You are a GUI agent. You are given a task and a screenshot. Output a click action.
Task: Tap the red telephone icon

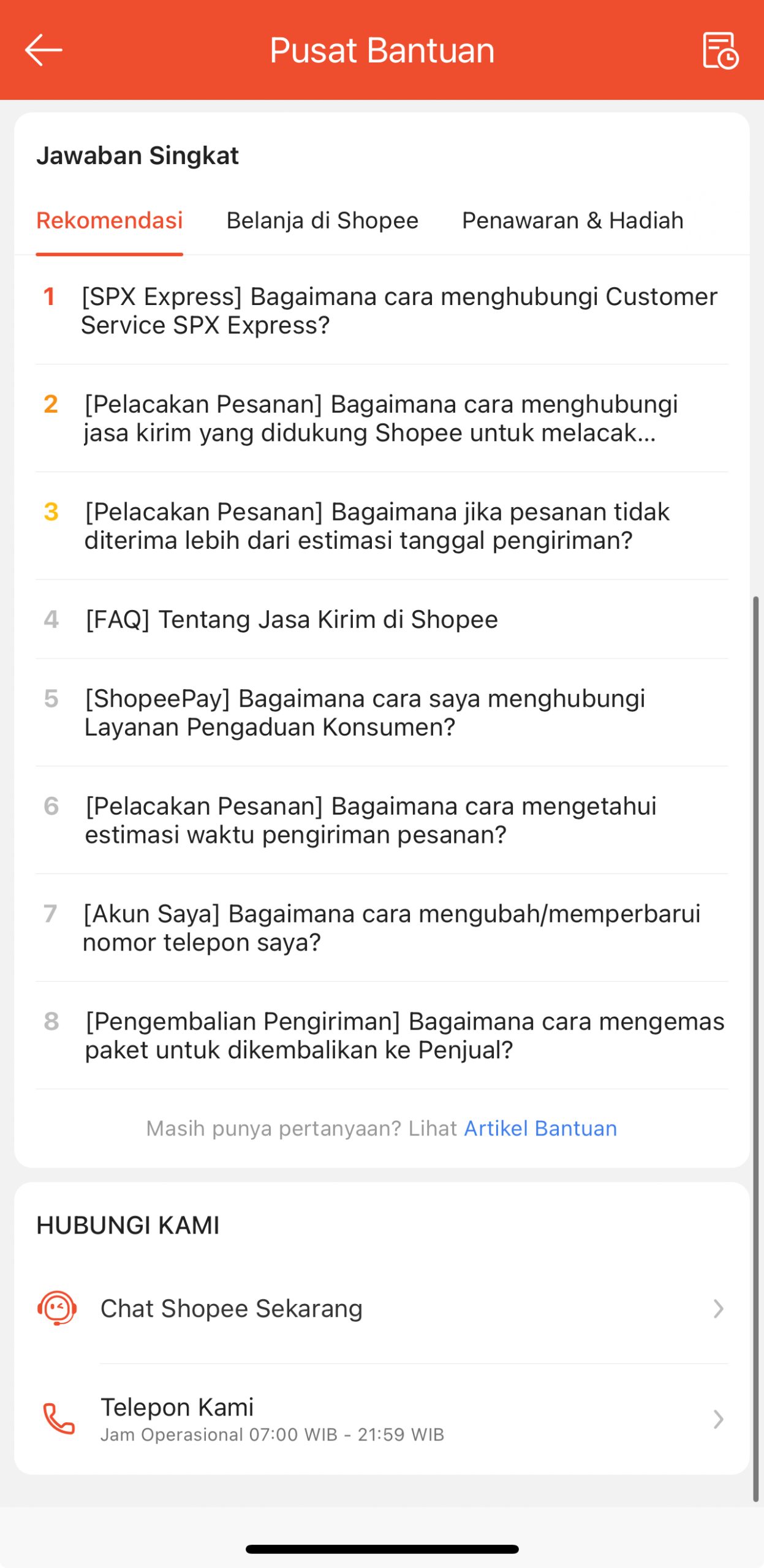(x=59, y=1419)
